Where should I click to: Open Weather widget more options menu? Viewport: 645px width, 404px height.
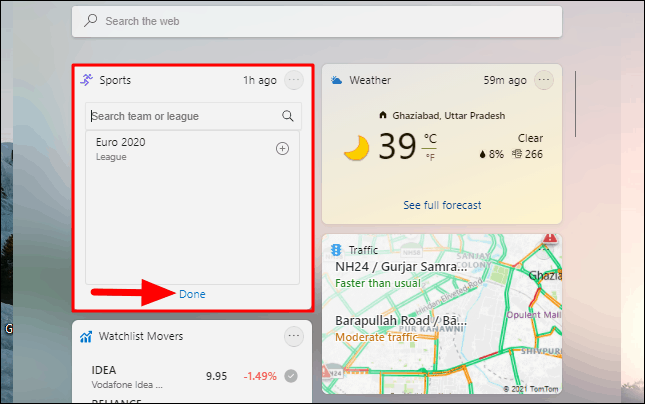coord(544,80)
